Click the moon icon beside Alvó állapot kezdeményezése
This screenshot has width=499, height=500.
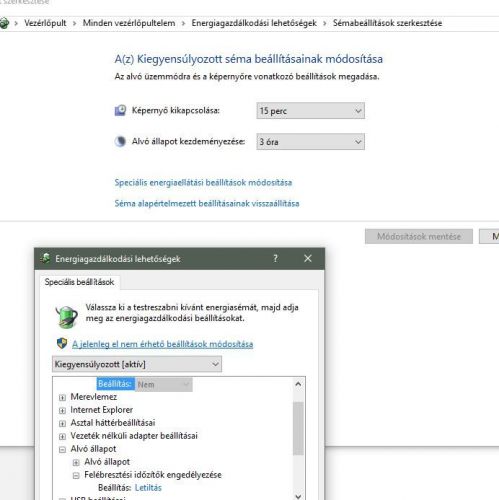(120, 142)
